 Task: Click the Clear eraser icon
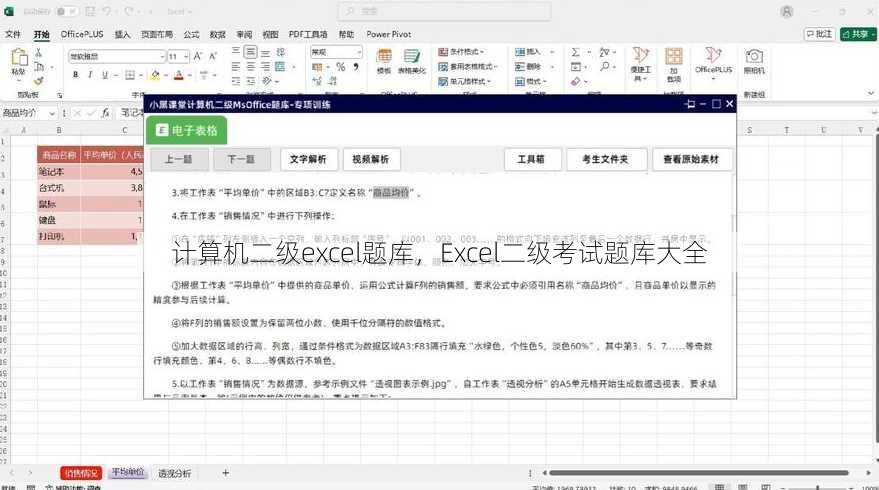click(576, 81)
